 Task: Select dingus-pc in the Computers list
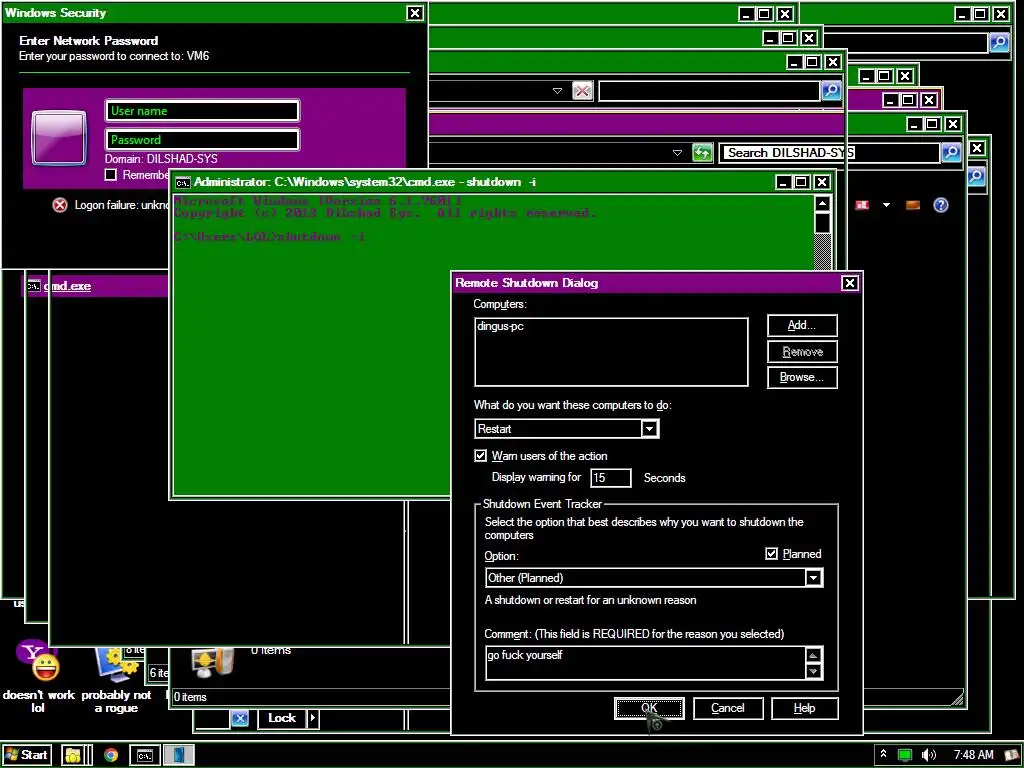[x=500, y=327]
